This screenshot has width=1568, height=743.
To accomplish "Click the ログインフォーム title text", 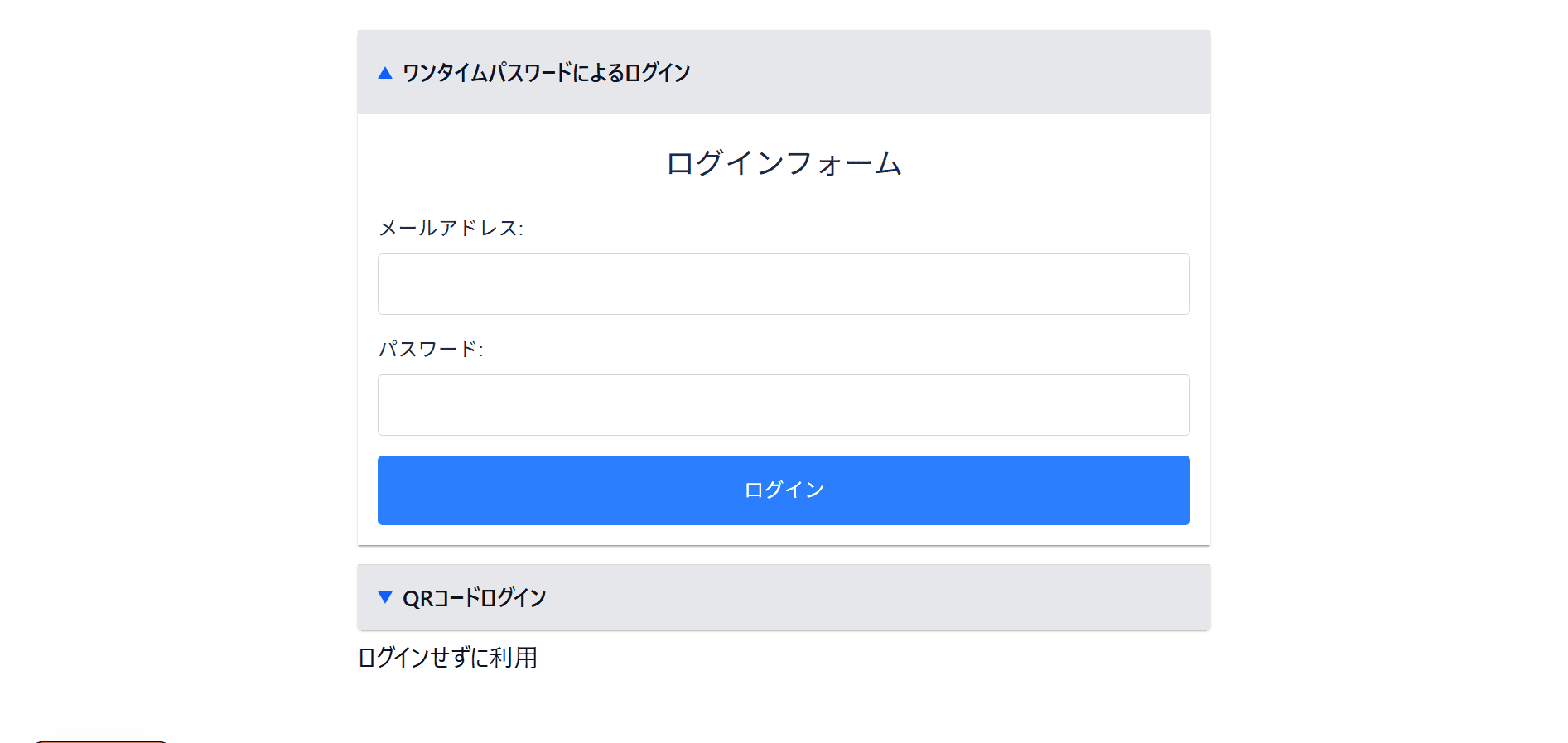I will [x=783, y=163].
